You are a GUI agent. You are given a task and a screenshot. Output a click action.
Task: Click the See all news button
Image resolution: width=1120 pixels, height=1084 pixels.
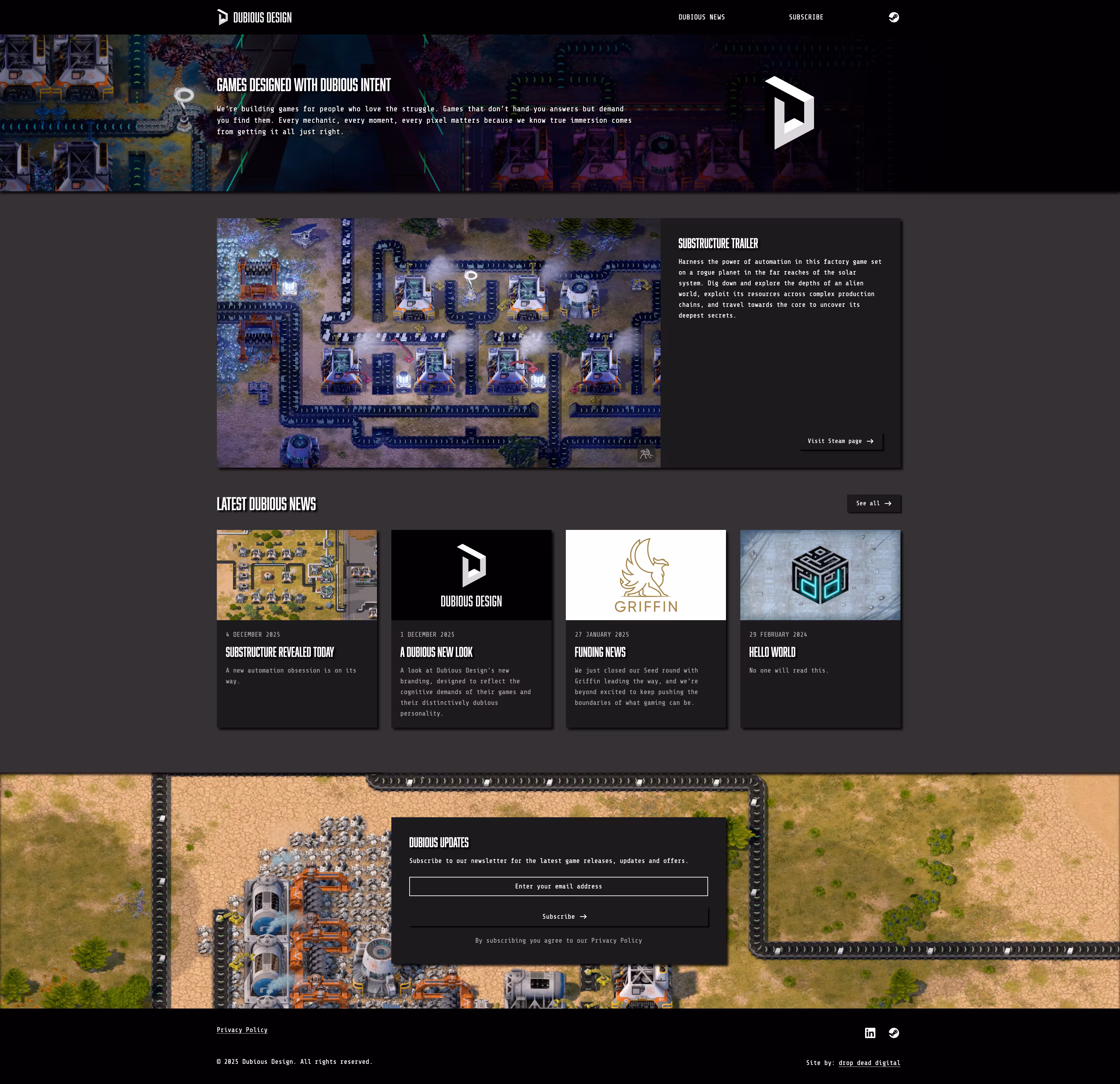coord(874,503)
